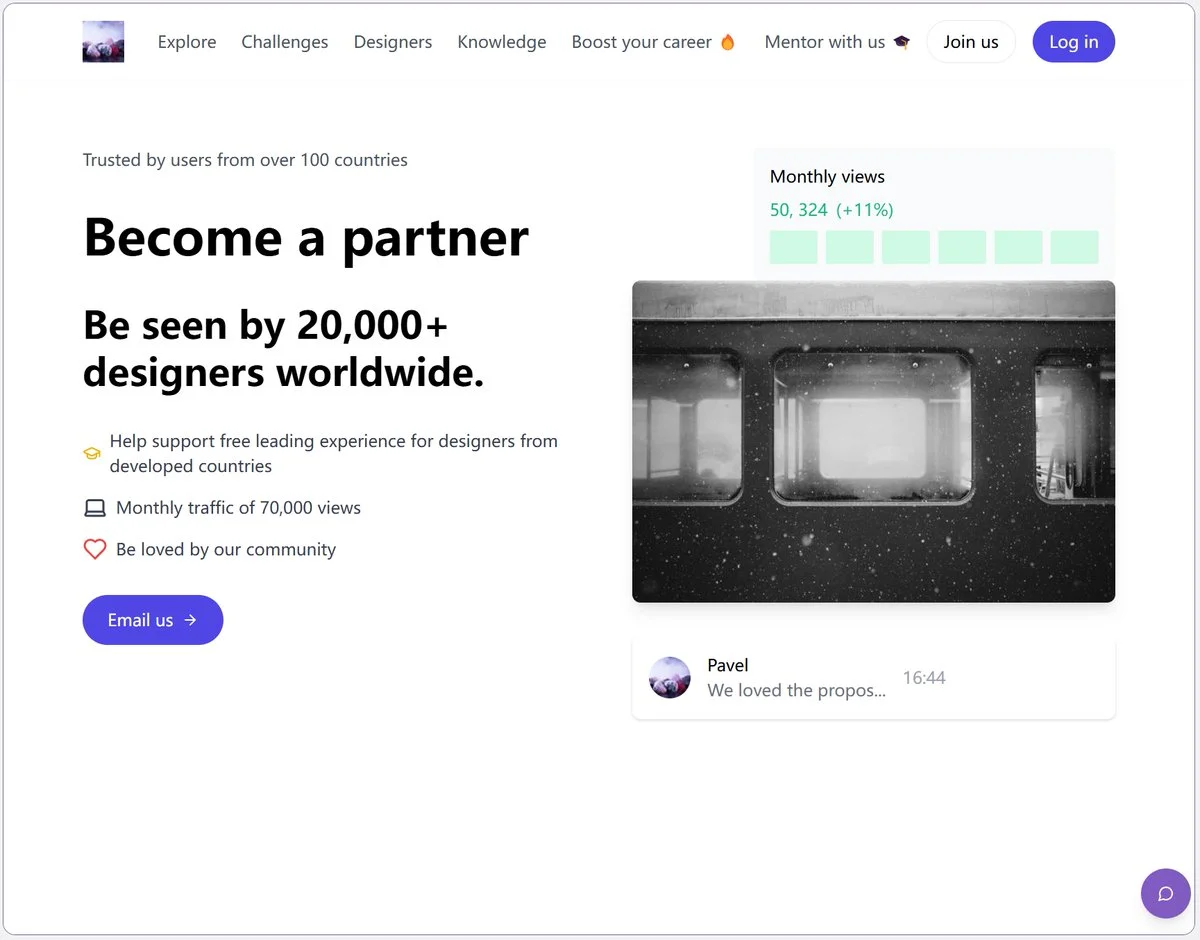Screen dimensions: 1200x940
Task: Select the last green bar under Monthly views
Action: (x=1074, y=247)
